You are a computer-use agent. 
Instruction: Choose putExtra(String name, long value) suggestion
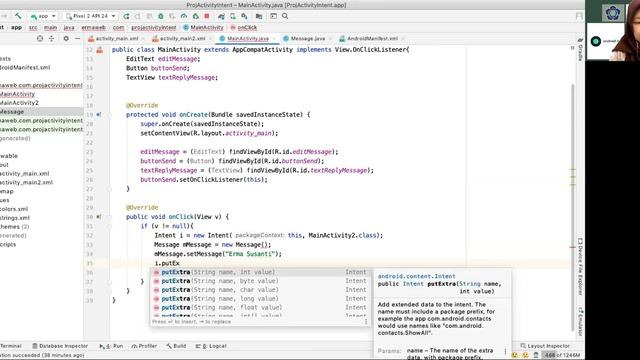point(260,299)
